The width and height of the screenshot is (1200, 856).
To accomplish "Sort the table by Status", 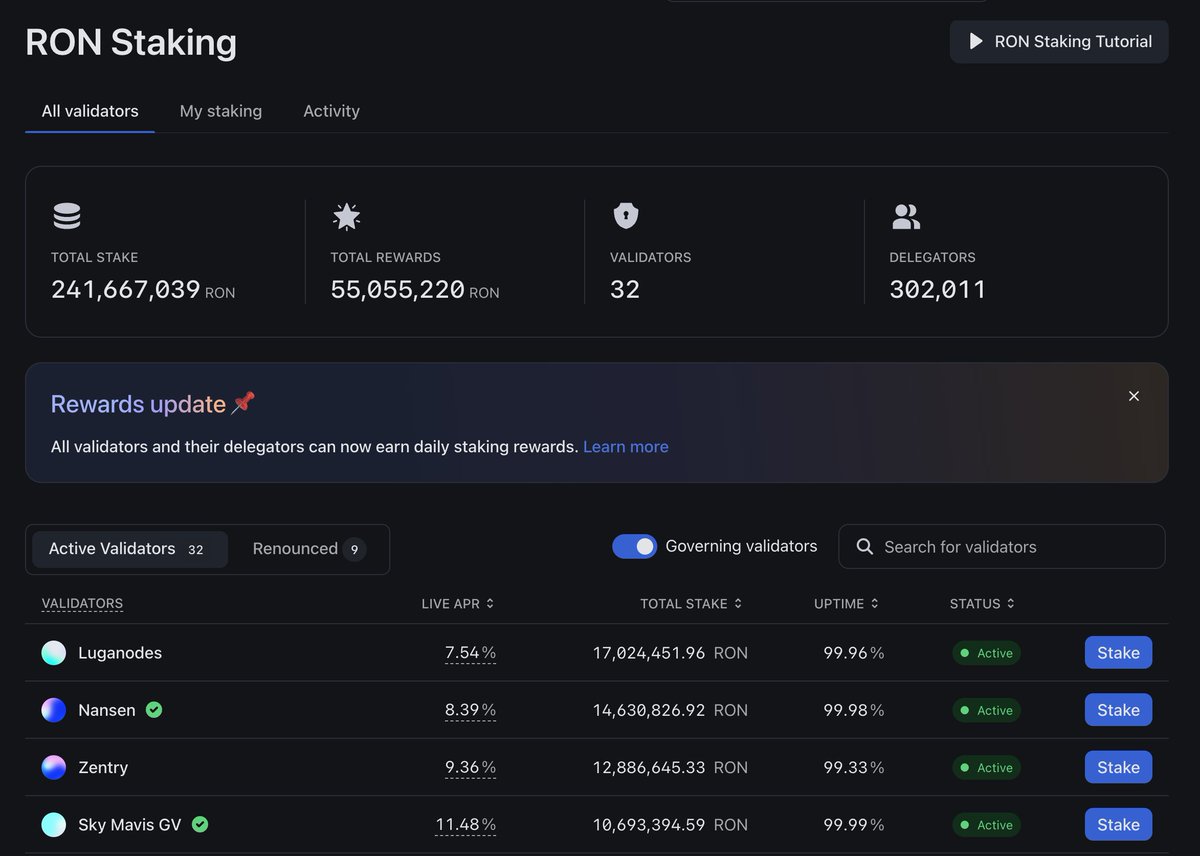I will tap(982, 604).
